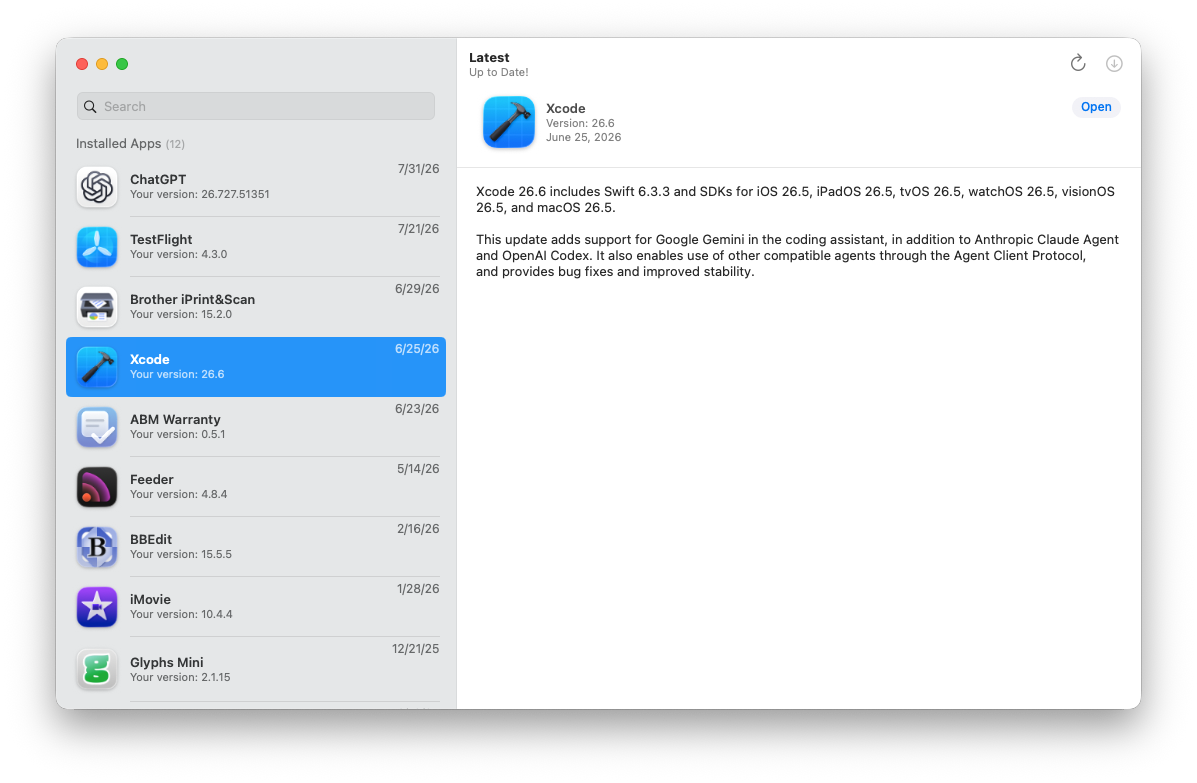The width and height of the screenshot is (1197, 783).
Task: Click the Installed Apps header
Action: pos(130,143)
